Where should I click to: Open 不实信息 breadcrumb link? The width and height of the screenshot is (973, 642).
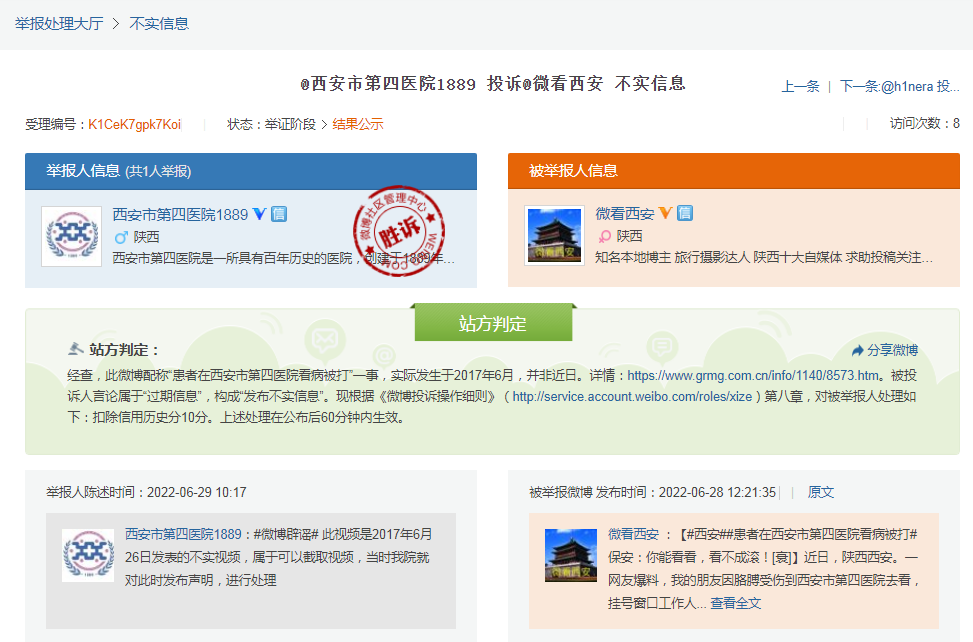pos(159,24)
